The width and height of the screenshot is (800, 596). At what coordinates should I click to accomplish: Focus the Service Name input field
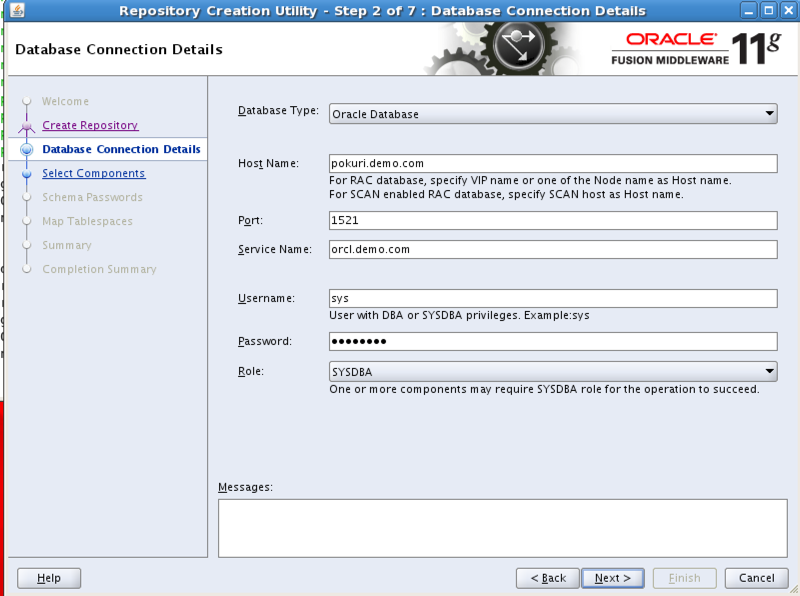point(553,250)
